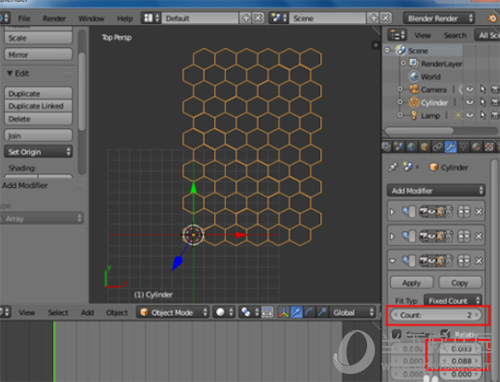Toggle Relative Offset checkbox in Array modifier

445,333
